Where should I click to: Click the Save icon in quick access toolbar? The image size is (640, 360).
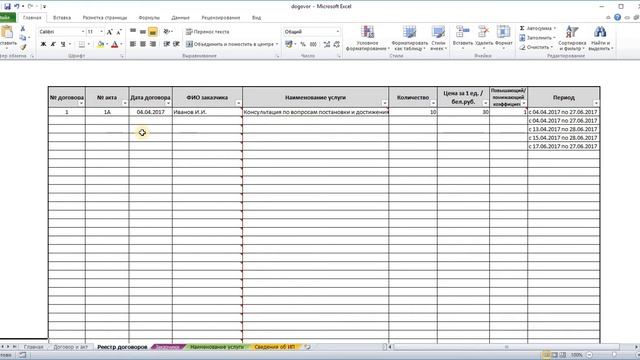click(7, 6)
